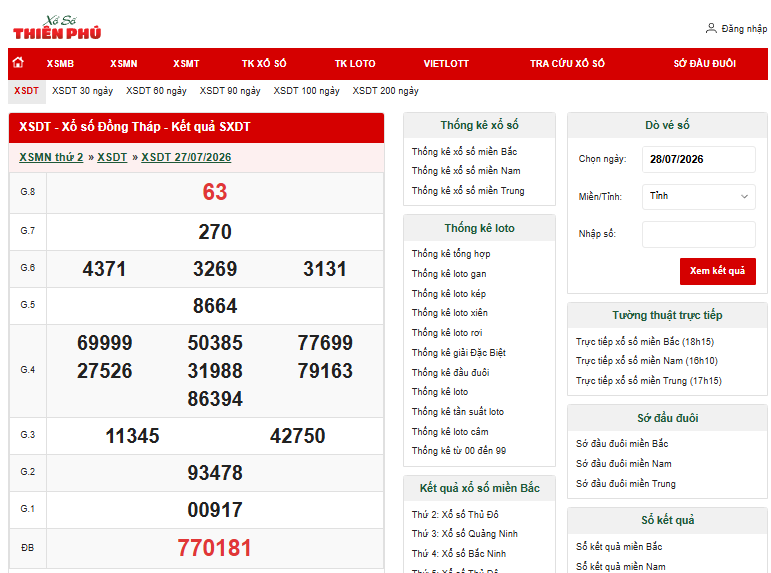Open Thống kê giải Đặc Biệt link
771x573 pixels.
pos(458,353)
